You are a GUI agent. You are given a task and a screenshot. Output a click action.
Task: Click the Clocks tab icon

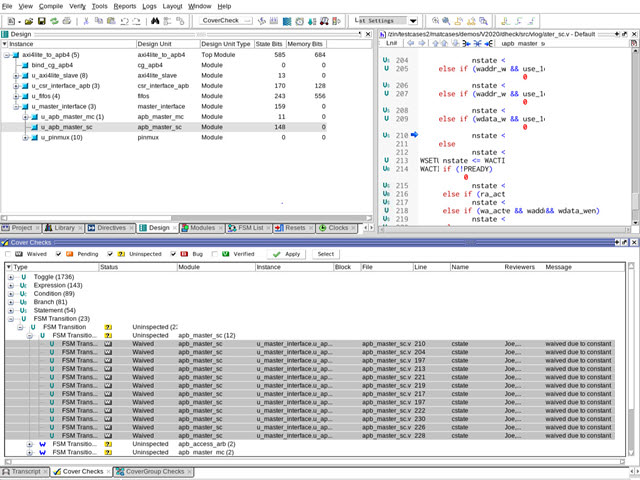coord(322,228)
